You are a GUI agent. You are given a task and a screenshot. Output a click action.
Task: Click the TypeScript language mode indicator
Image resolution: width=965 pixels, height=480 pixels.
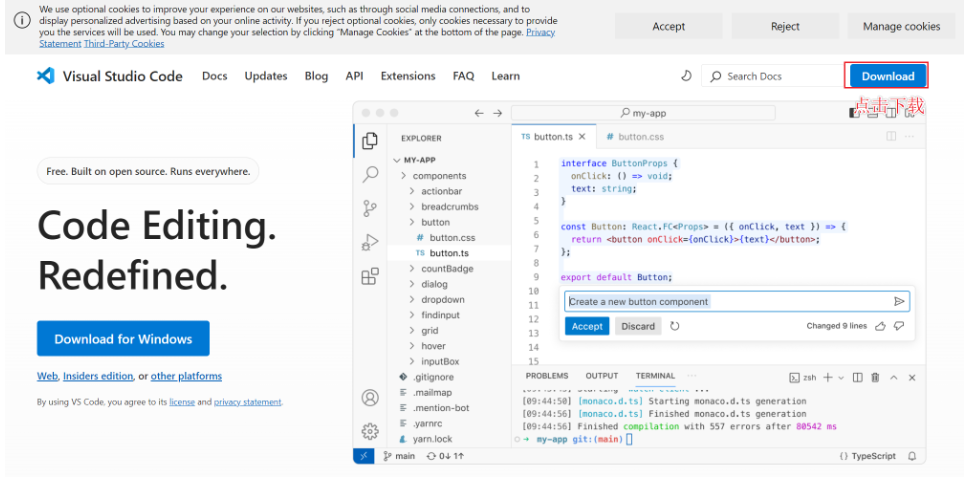coord(868,456)
